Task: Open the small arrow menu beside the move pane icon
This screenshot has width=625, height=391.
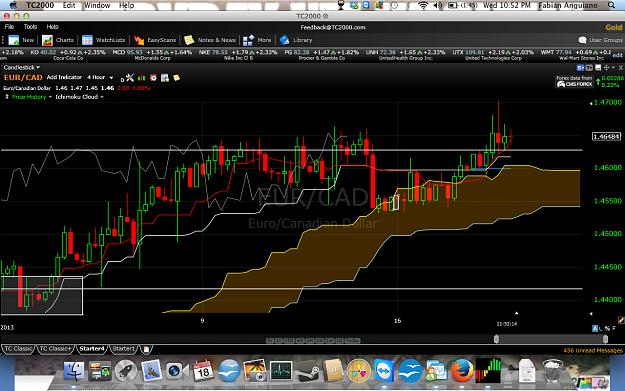Action: 613,68
